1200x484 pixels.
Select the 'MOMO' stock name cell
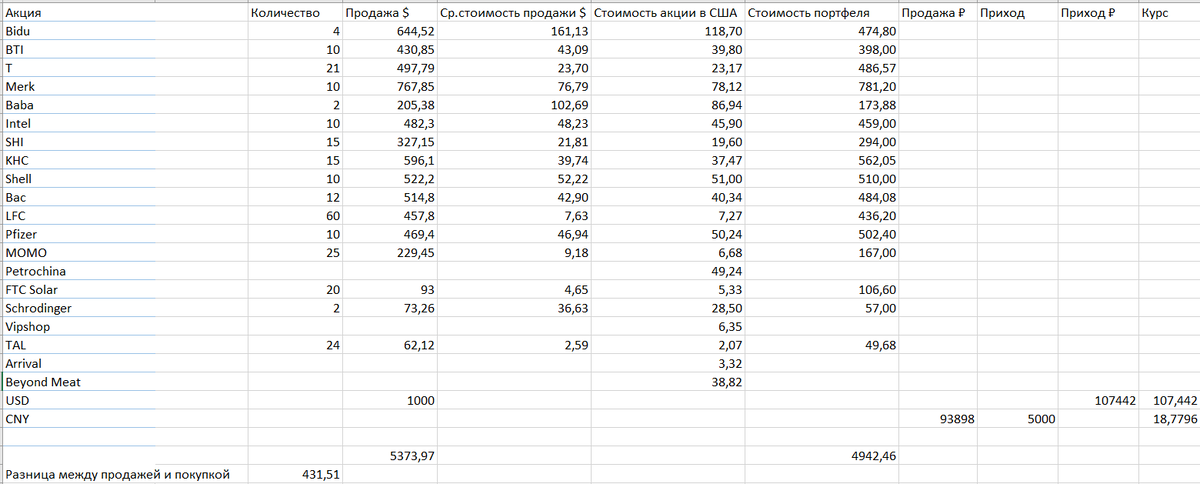tap(124, 252)
